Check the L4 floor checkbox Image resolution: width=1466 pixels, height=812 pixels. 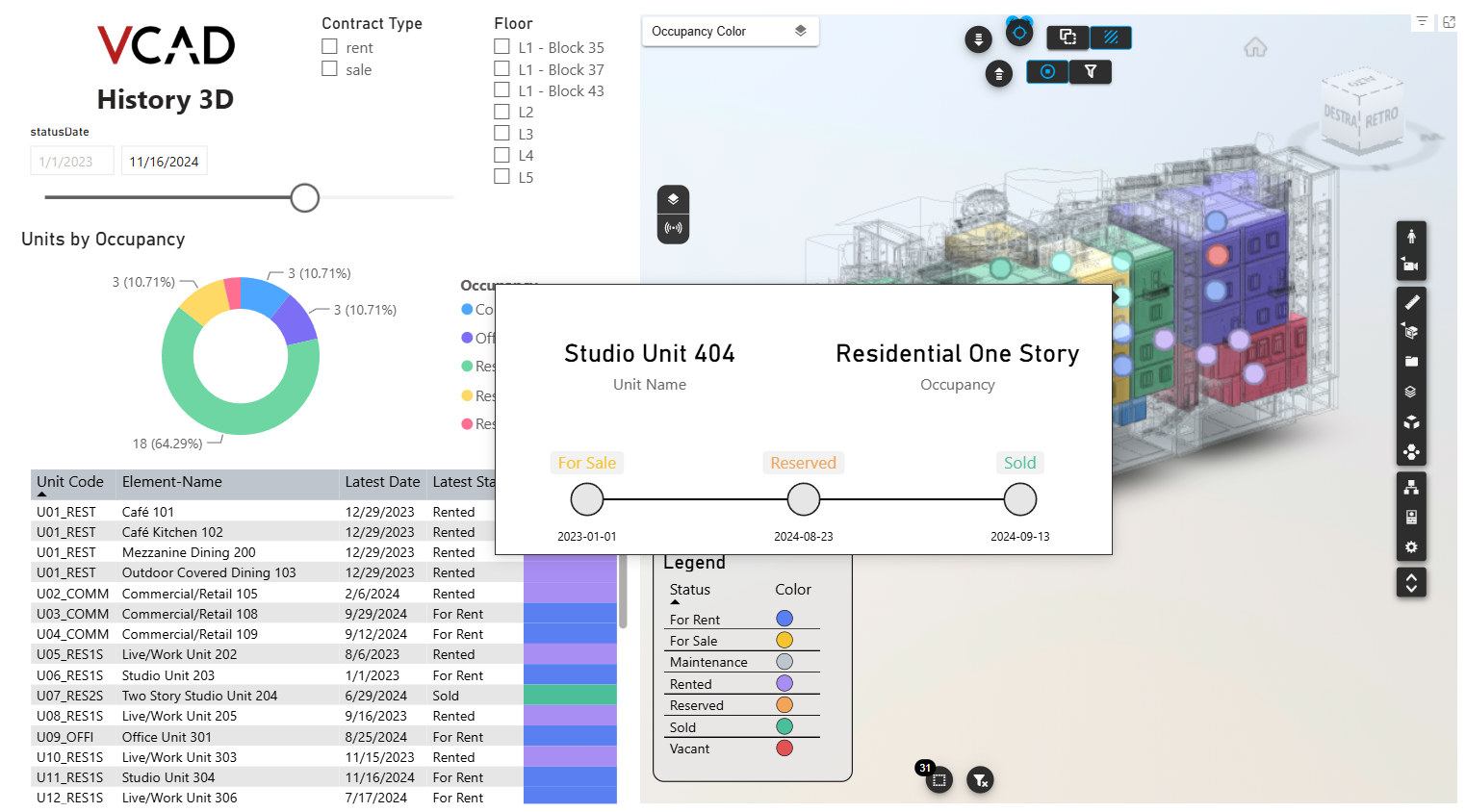coord(502,155)
